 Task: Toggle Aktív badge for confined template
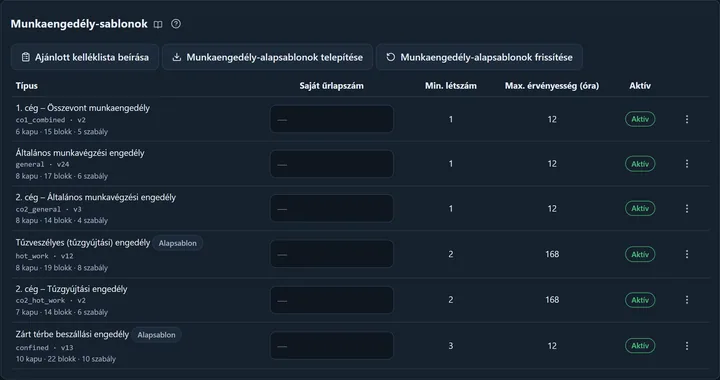pos(640,346)
